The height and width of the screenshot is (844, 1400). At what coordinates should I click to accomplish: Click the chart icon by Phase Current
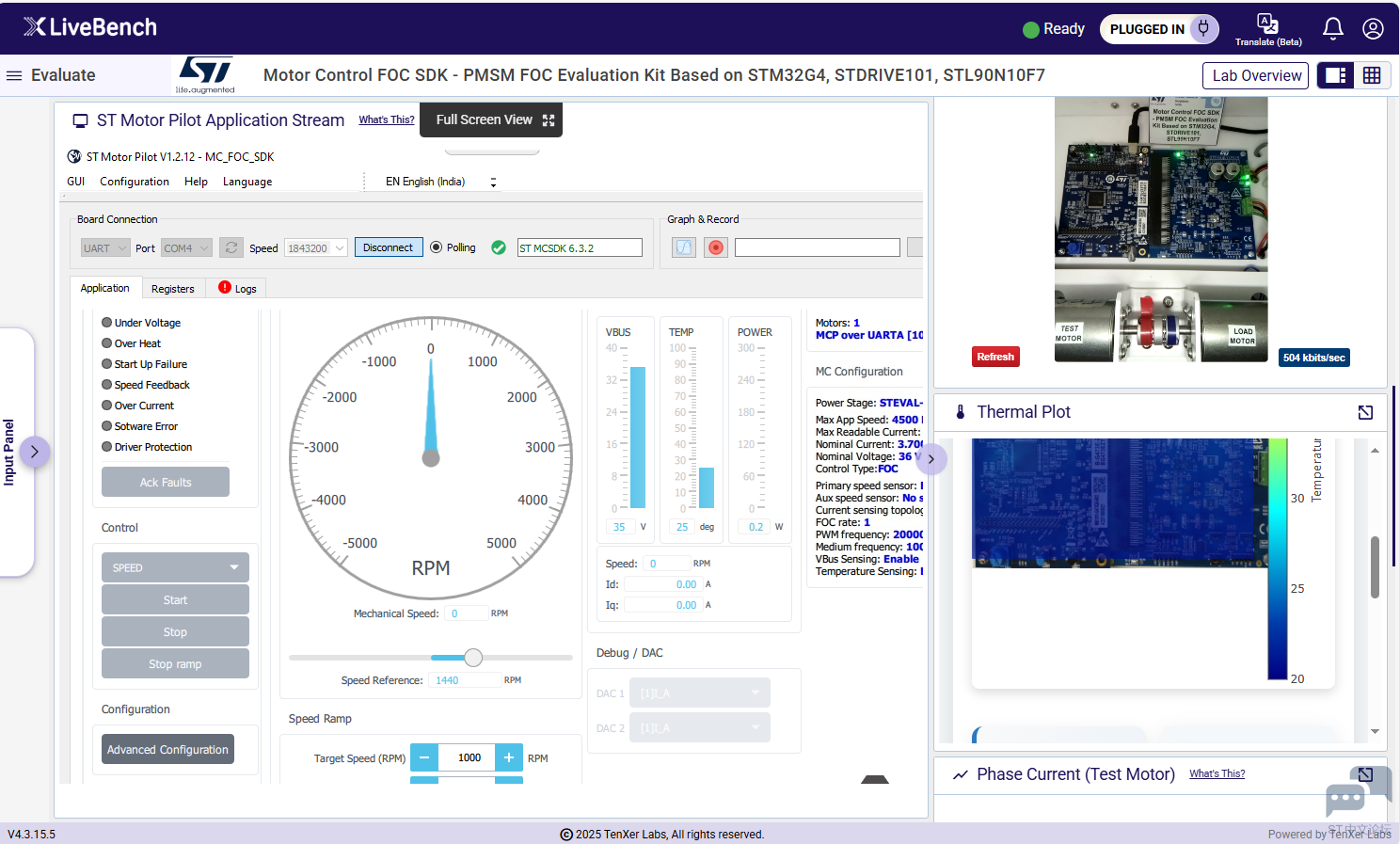(961, 774)
